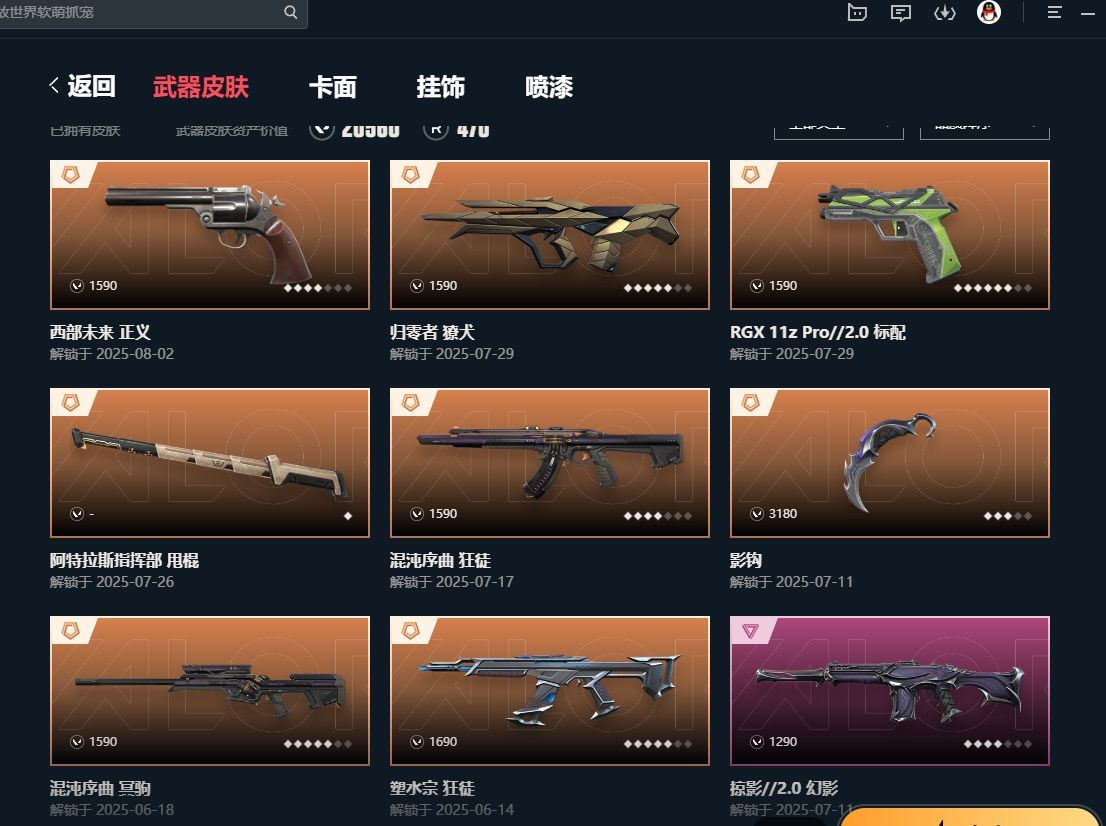Open the 影钩 karambit knife skin card
Image resolution: width=1106 pixels, height=826 pixels.
pyautogui.click(x=889, y=463)
